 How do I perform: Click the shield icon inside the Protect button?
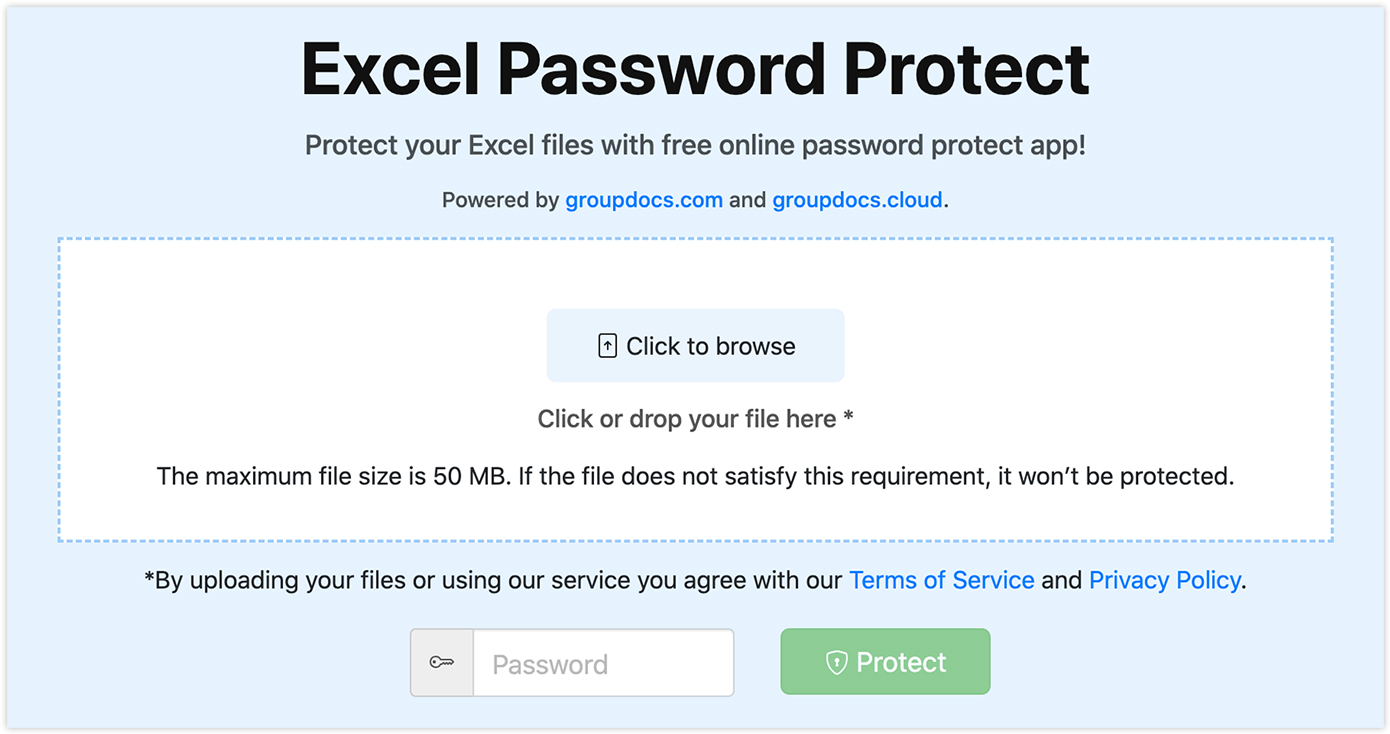coord(837,661)
